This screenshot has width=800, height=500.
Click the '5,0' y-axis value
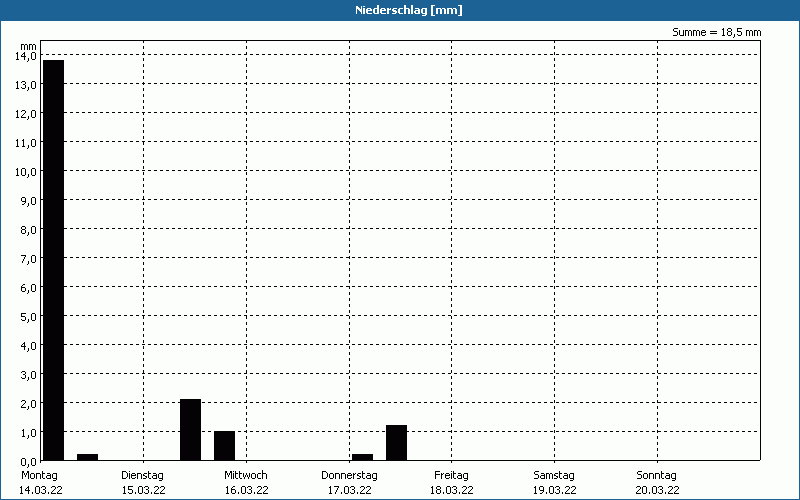28,317
